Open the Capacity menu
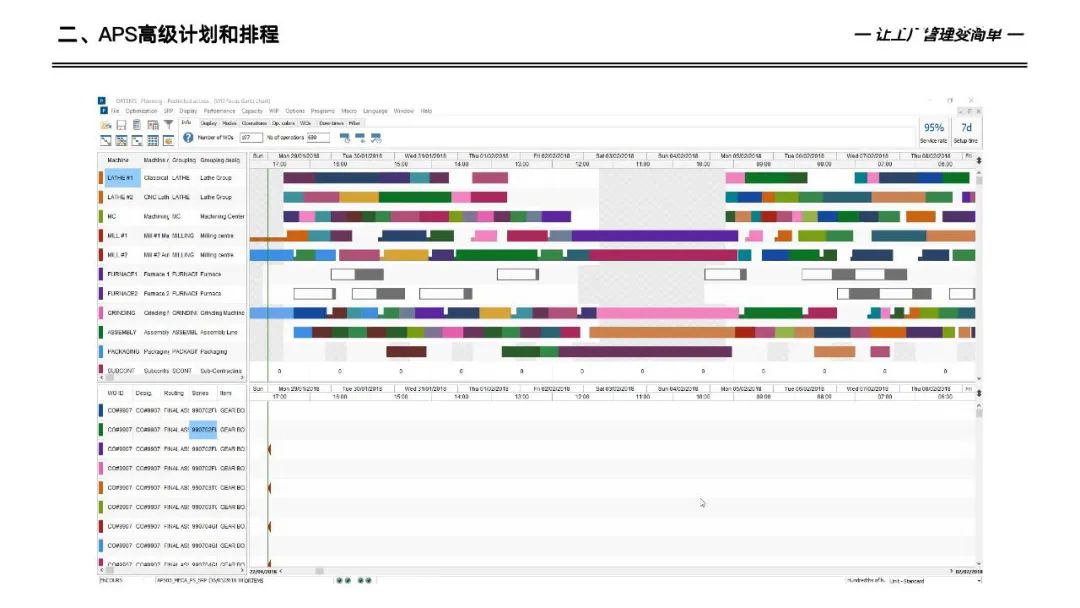 pos(252,110)
